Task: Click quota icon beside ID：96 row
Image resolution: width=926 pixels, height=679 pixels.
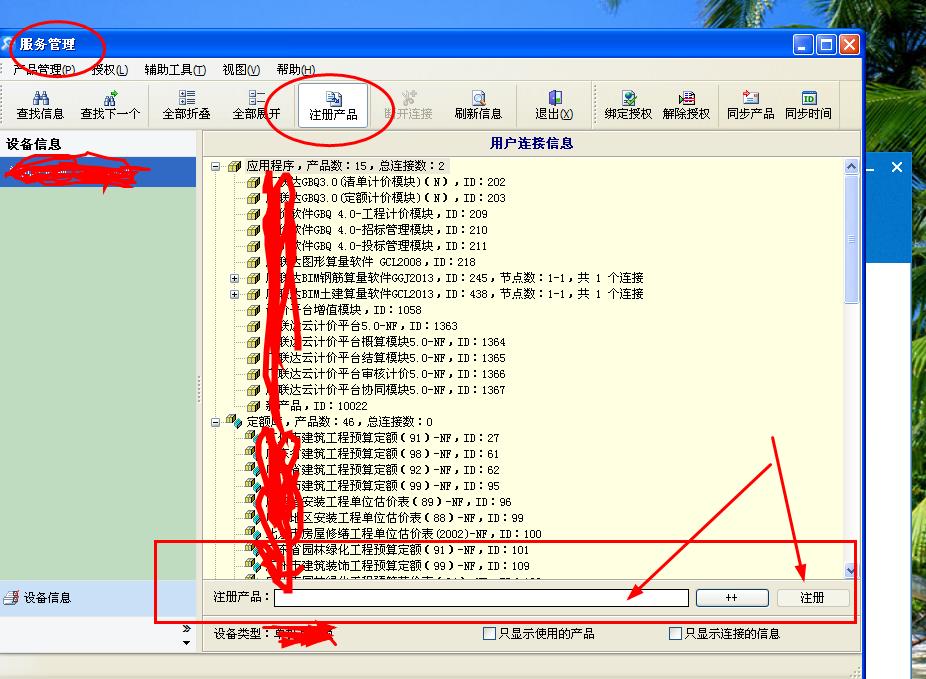Action: pyautogui.click(x=253, y=501)
